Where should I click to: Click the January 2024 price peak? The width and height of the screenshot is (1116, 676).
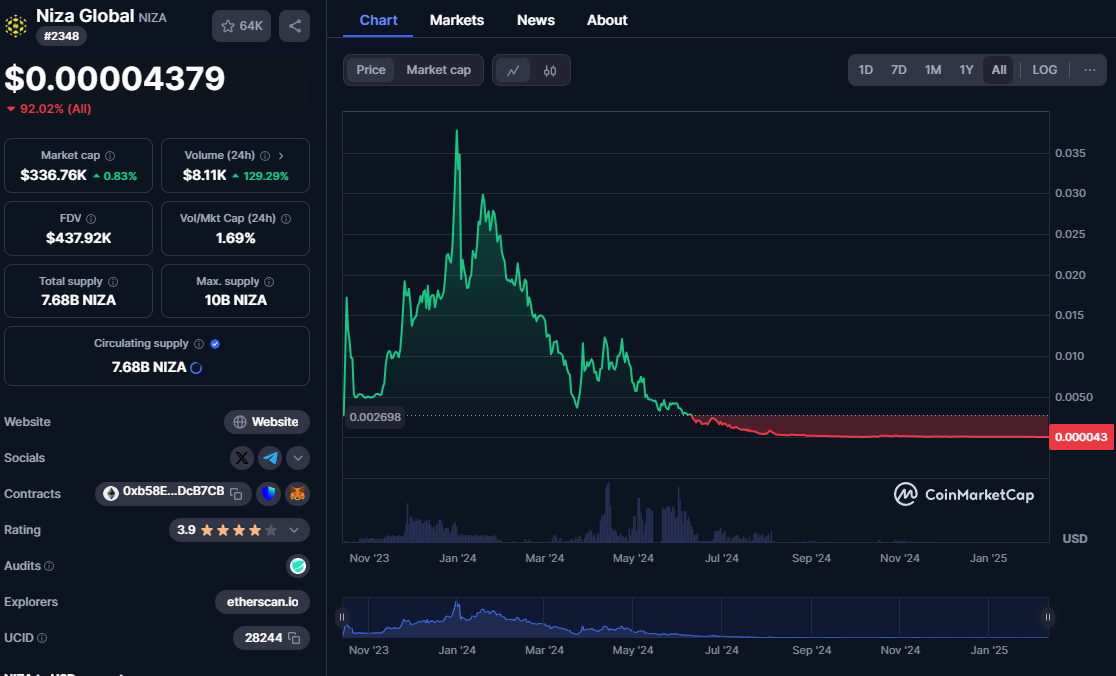(457, 132)
